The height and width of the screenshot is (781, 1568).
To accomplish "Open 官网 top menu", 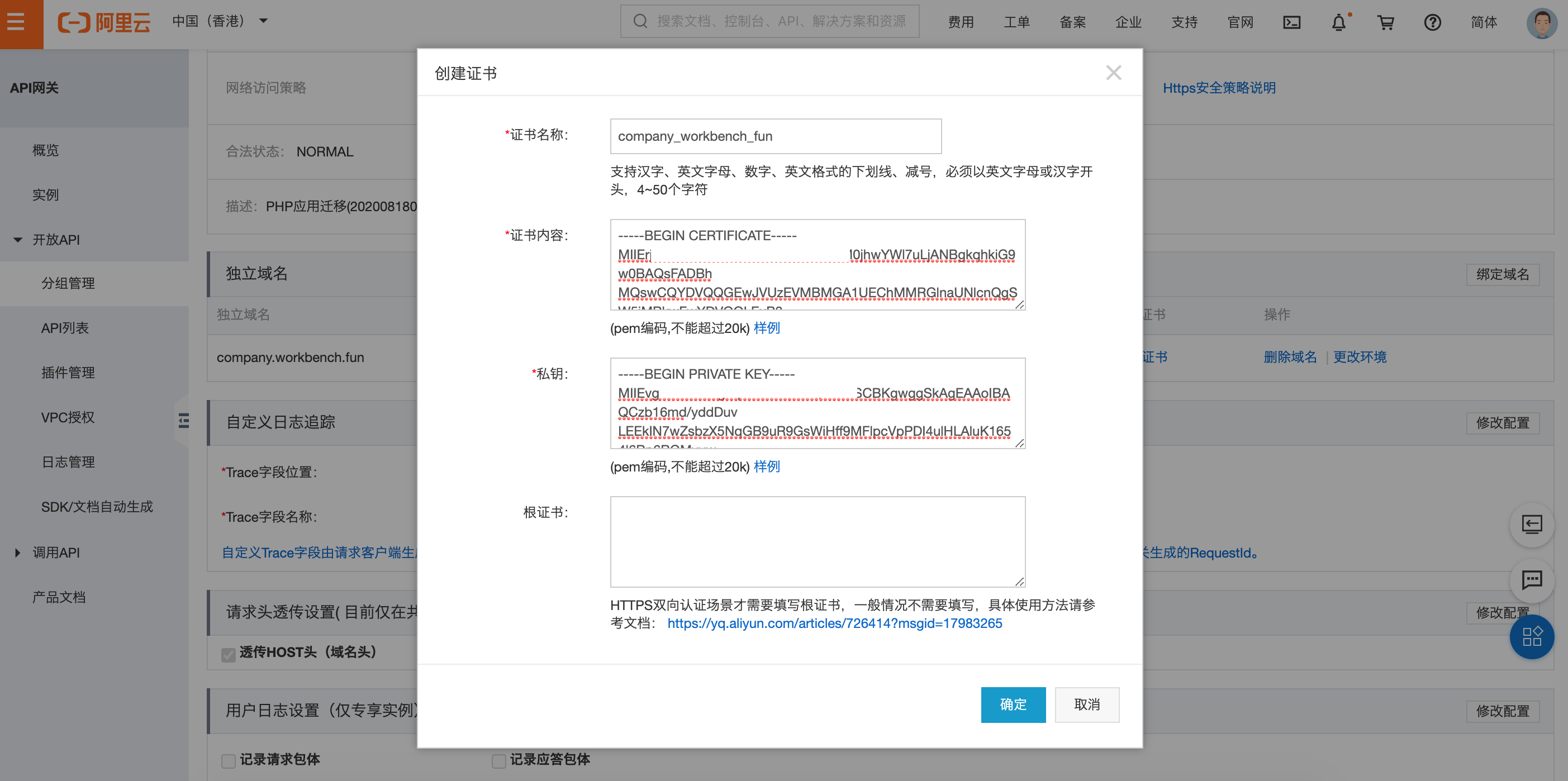I will (1241, 22).
